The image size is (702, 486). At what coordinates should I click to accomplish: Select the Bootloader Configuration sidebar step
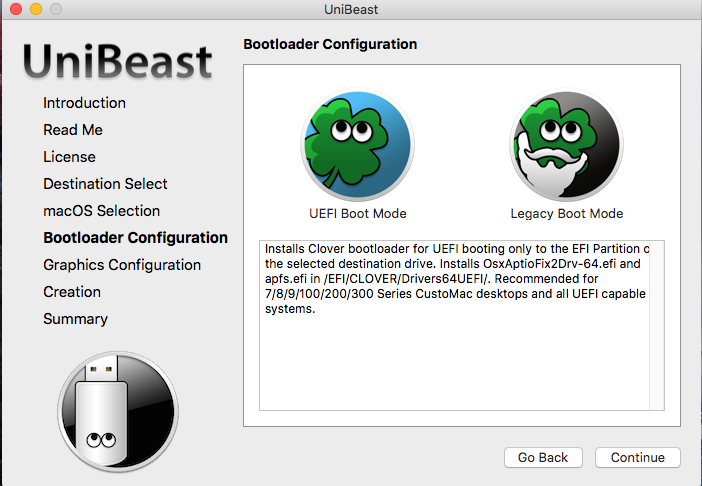click(136, 238)
